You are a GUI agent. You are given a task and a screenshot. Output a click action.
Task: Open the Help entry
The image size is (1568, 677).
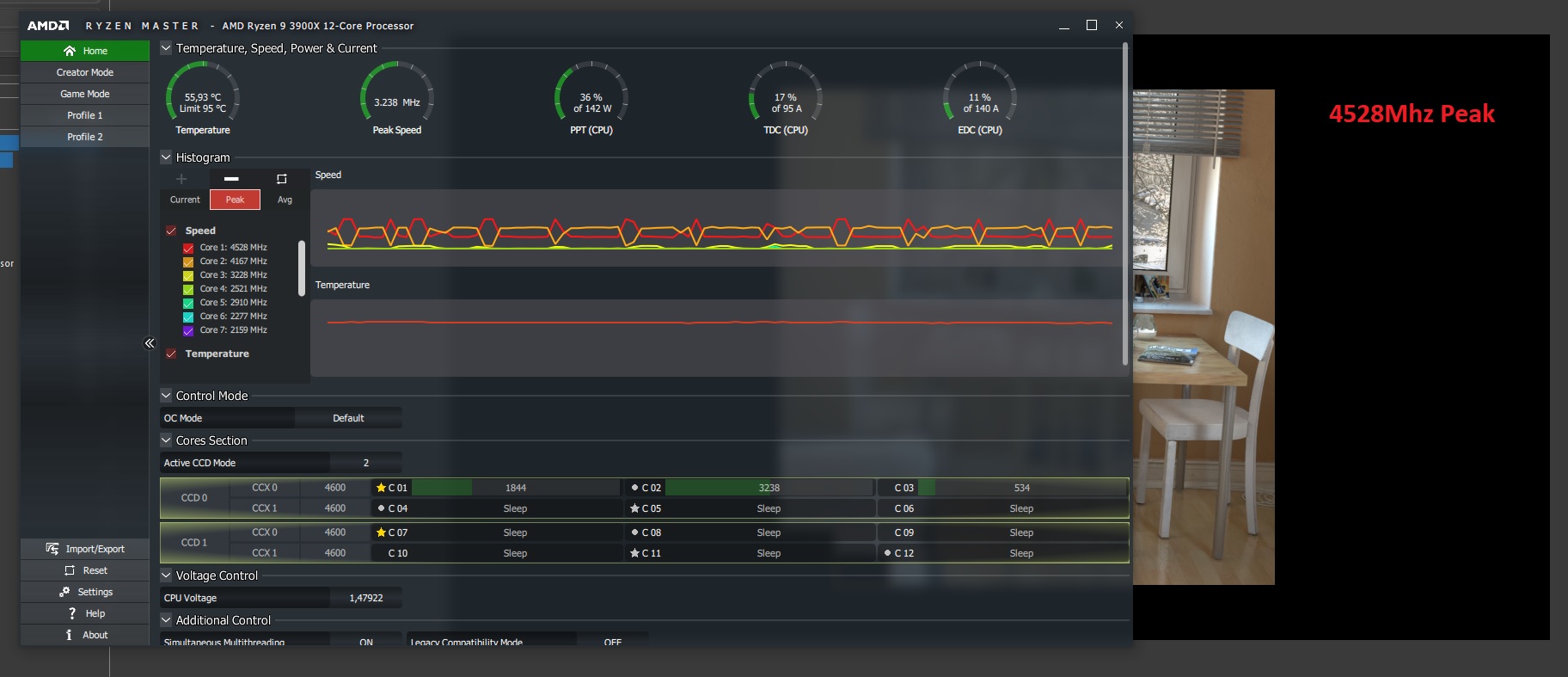pyautogui.click(x=85, y=613)
